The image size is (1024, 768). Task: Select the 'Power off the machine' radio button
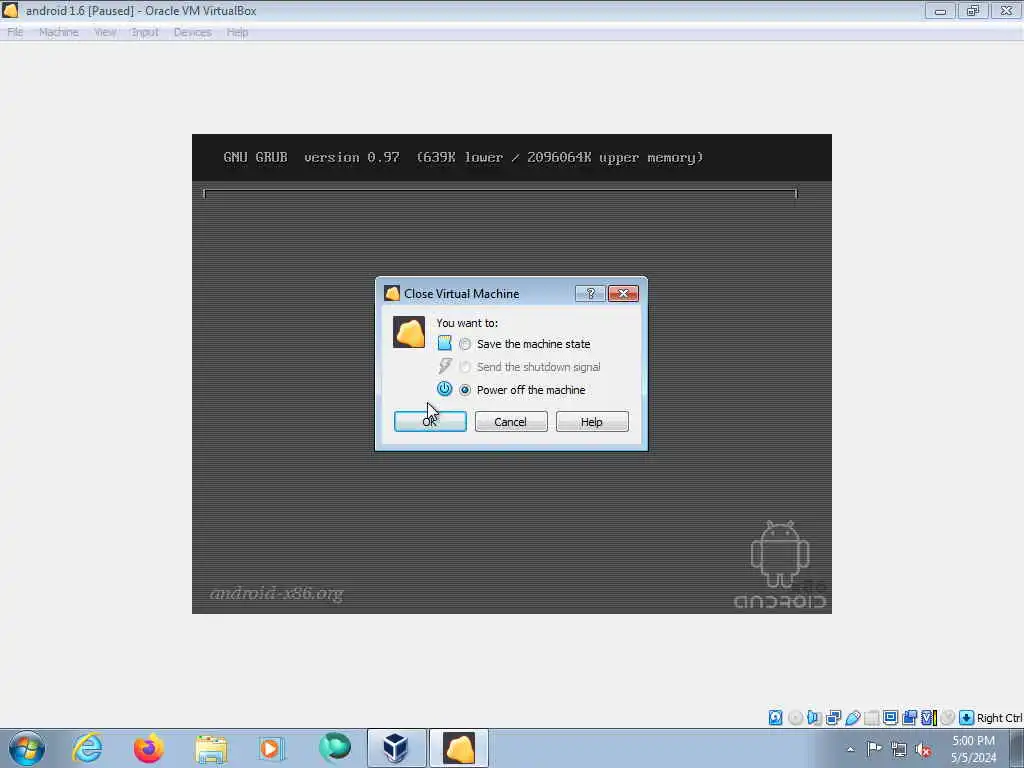[x=464, y=390]
